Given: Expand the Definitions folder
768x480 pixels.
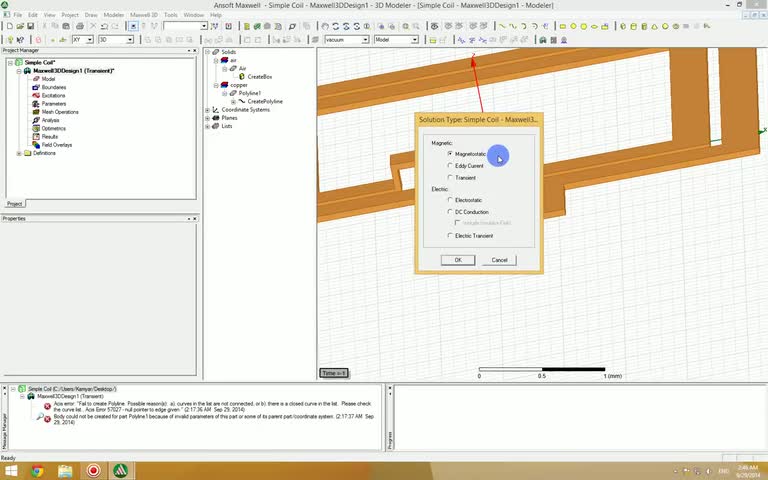Looking at the screenshot, I should (x=19, y=153).
